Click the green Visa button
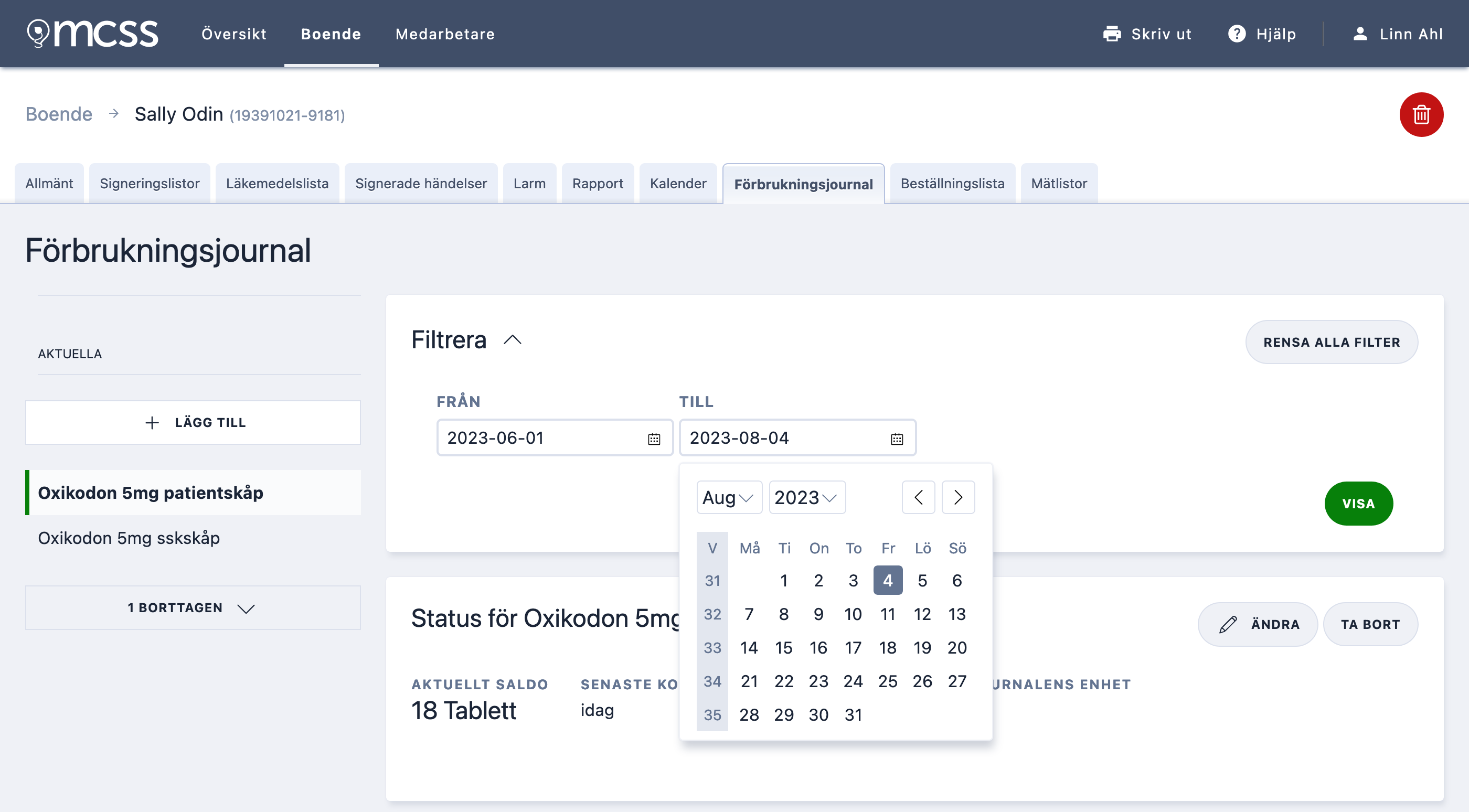The width and height of the screenshot is (1469, 812). click(1358, 504)
